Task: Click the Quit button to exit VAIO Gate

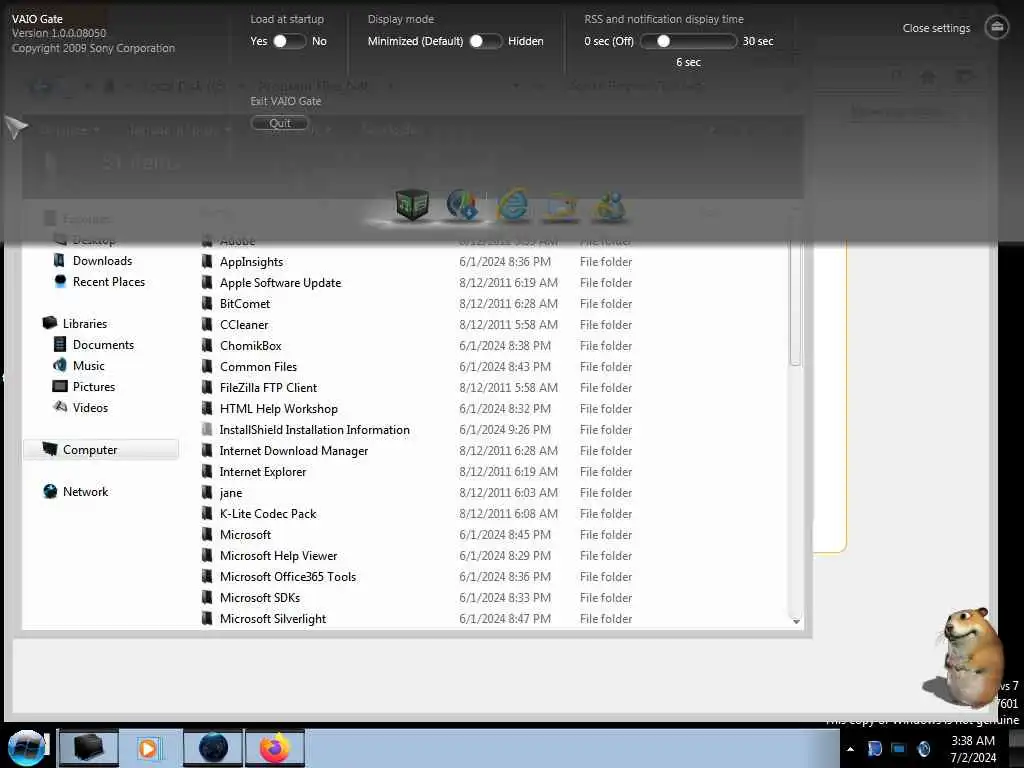Action: [x=280, y=123]
